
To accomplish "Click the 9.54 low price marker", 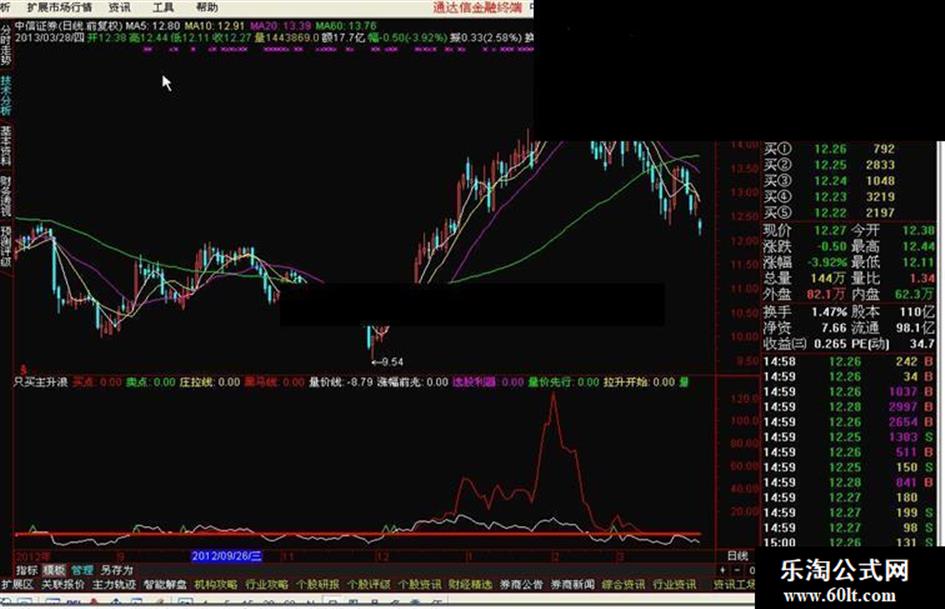I will 387,362.
